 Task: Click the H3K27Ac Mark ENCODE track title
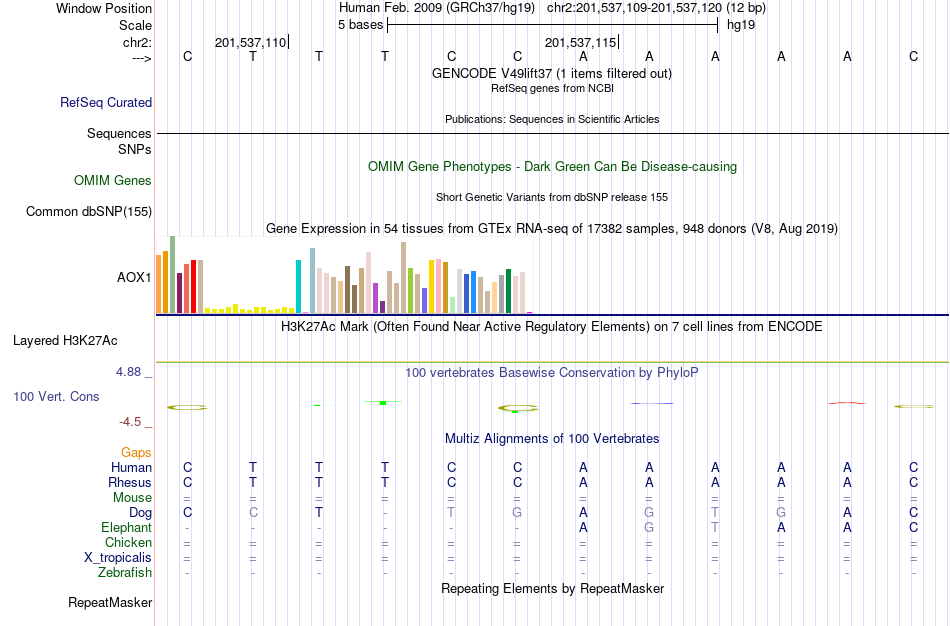tap(552, 327)
